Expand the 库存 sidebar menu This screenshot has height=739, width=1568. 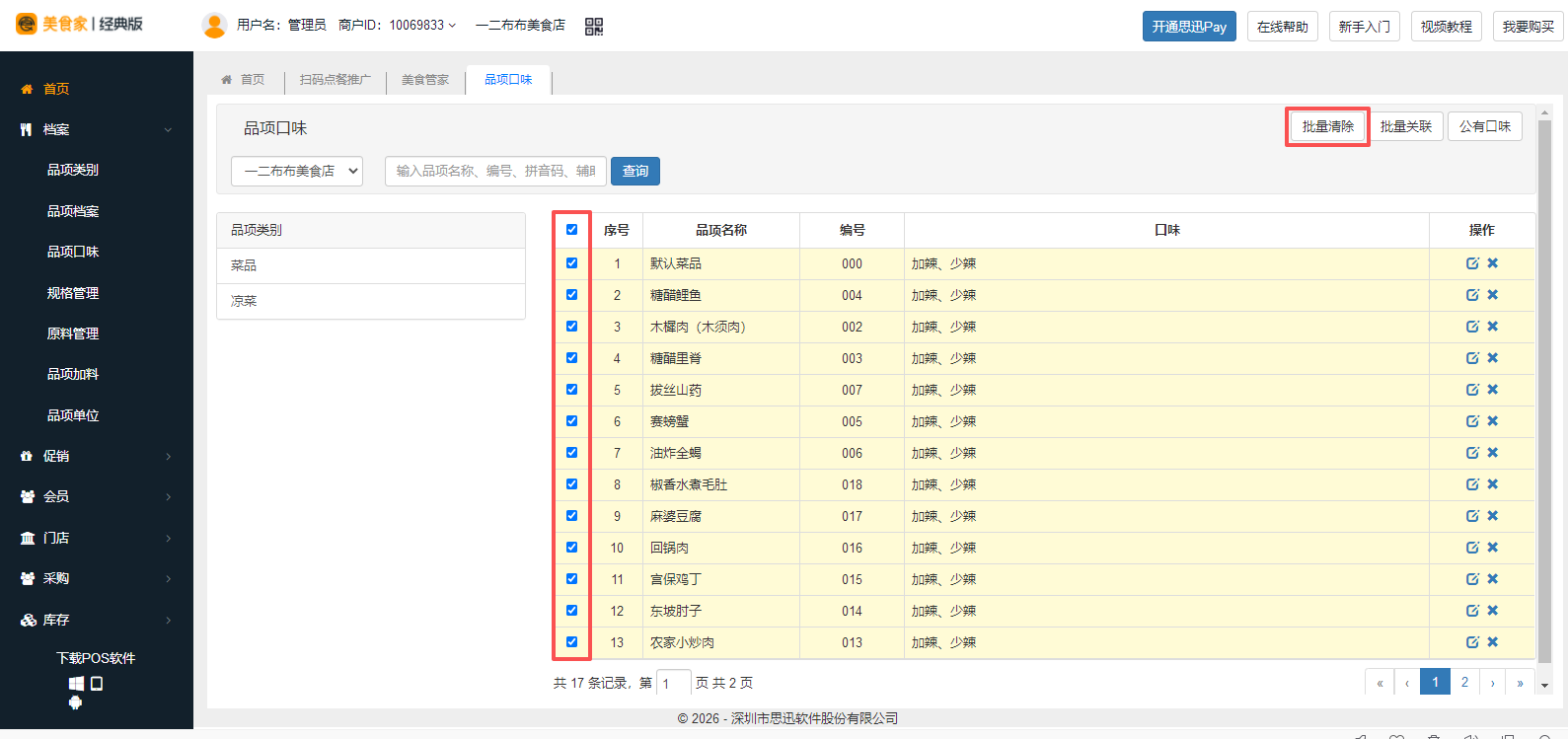[x=97, y=620]
